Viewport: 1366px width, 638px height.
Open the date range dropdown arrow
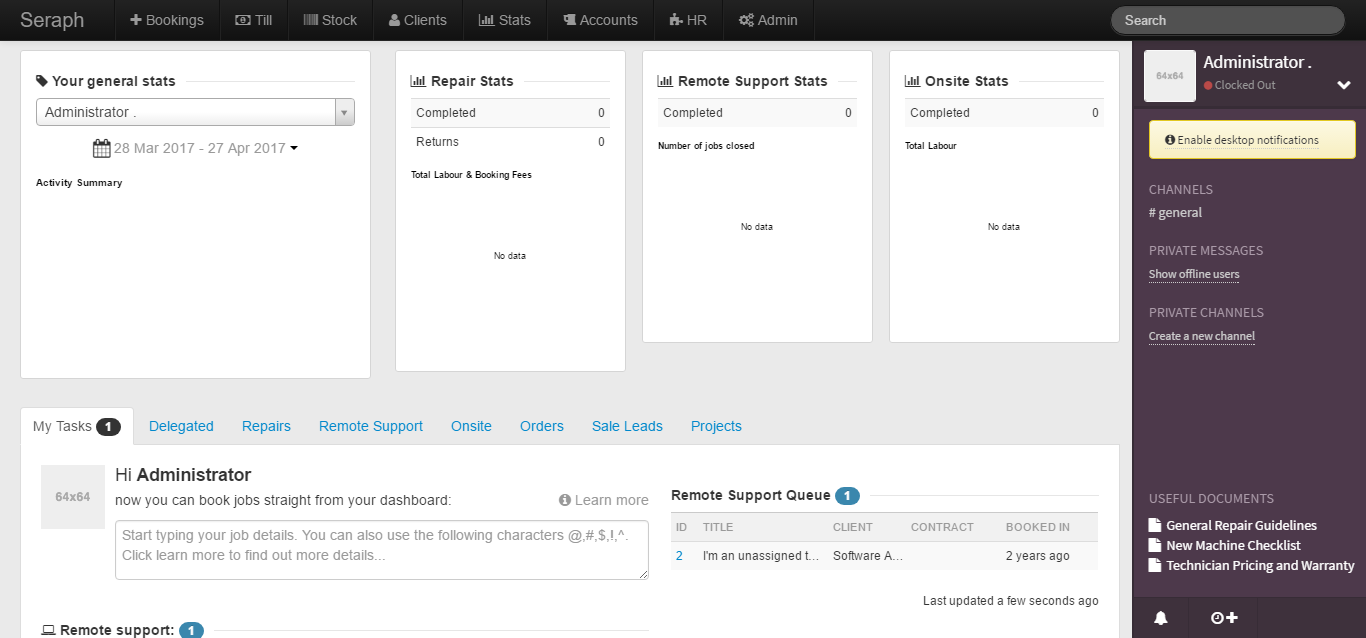pyautogui.click(x=293, y=149)
